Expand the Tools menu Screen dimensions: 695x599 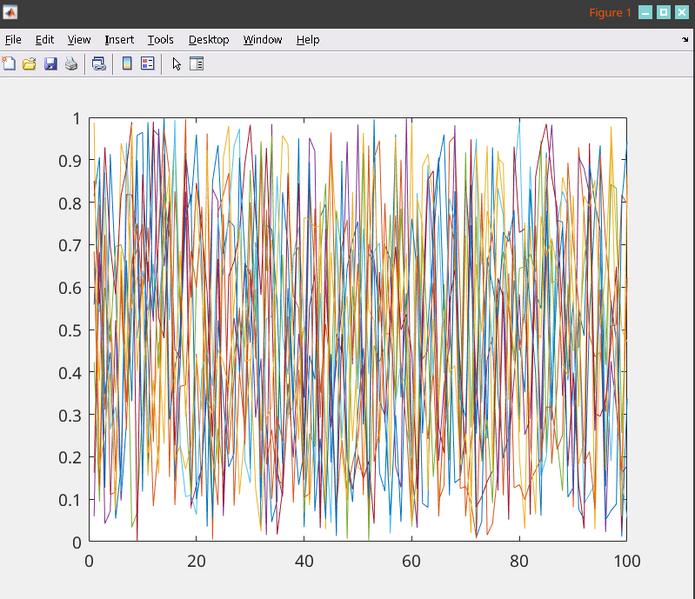pos(160,40)
